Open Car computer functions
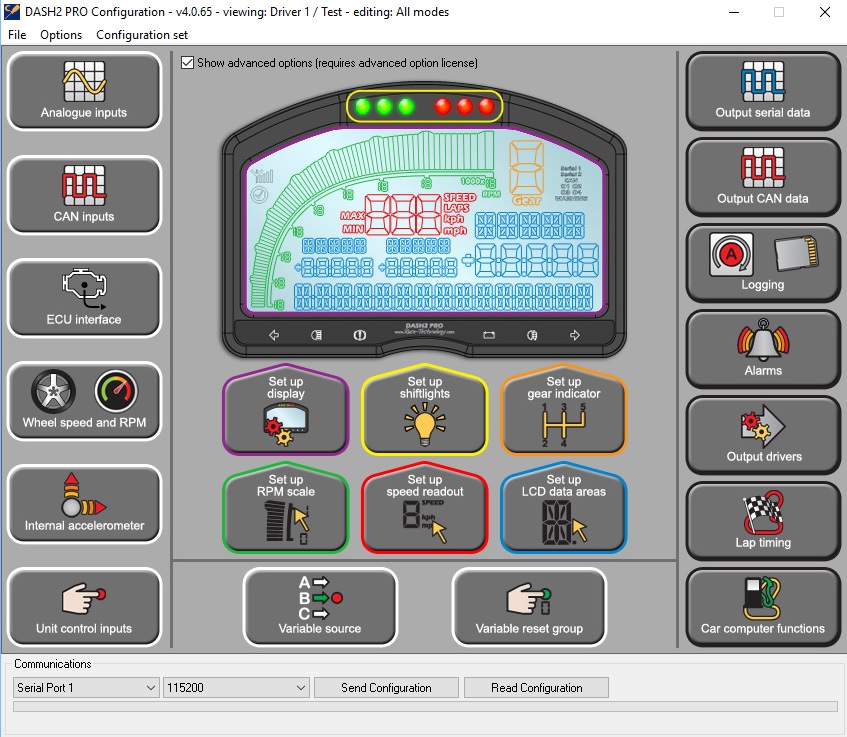 click(763, 607)
